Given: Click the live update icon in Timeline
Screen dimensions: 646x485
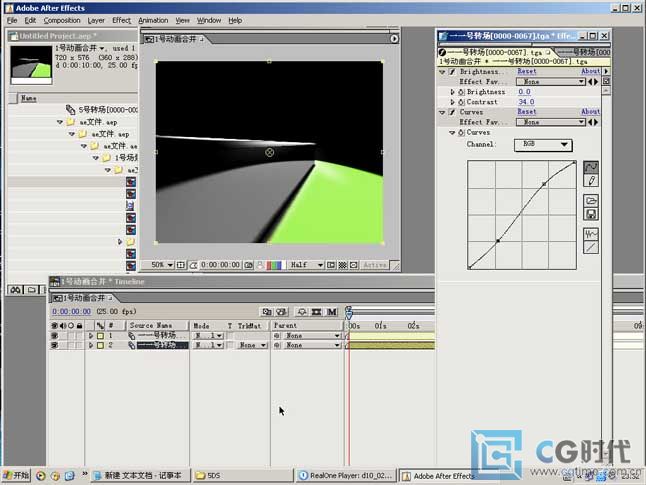Looking at the screenshot, I should point(267,312).
